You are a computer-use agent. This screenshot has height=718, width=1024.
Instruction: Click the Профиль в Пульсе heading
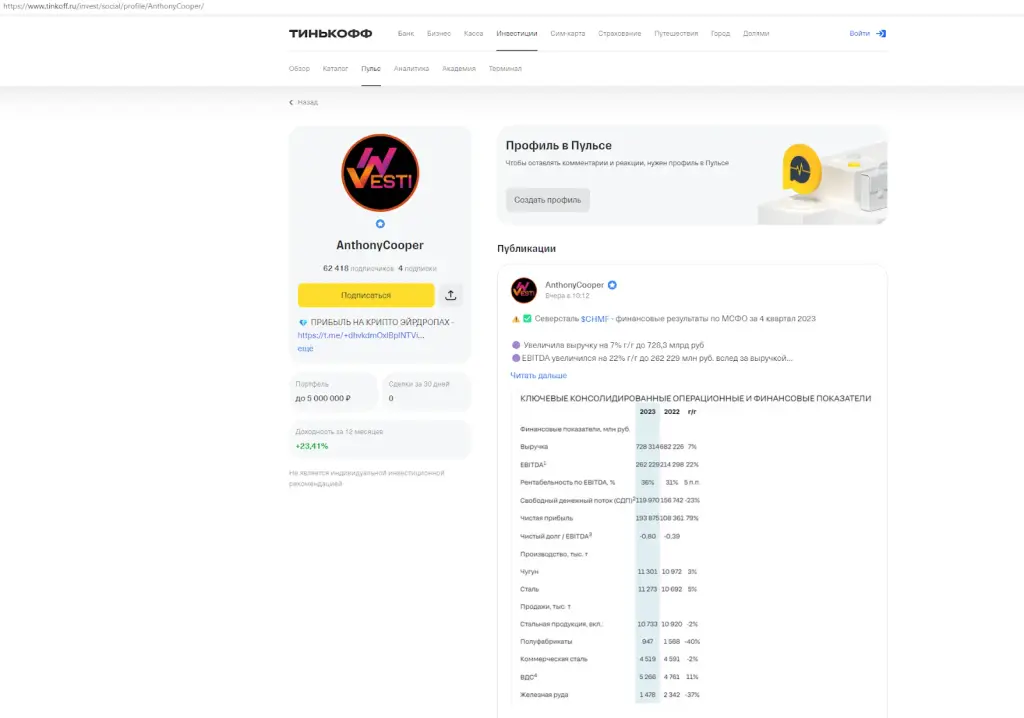(558, 146)
